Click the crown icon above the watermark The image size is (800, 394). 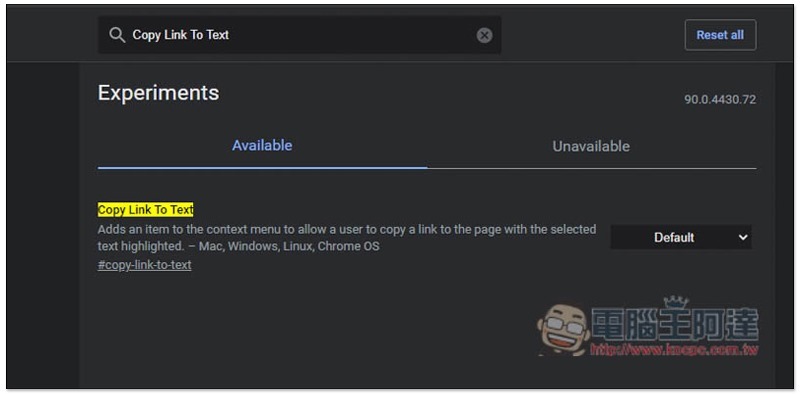click(x=676, y=302)
